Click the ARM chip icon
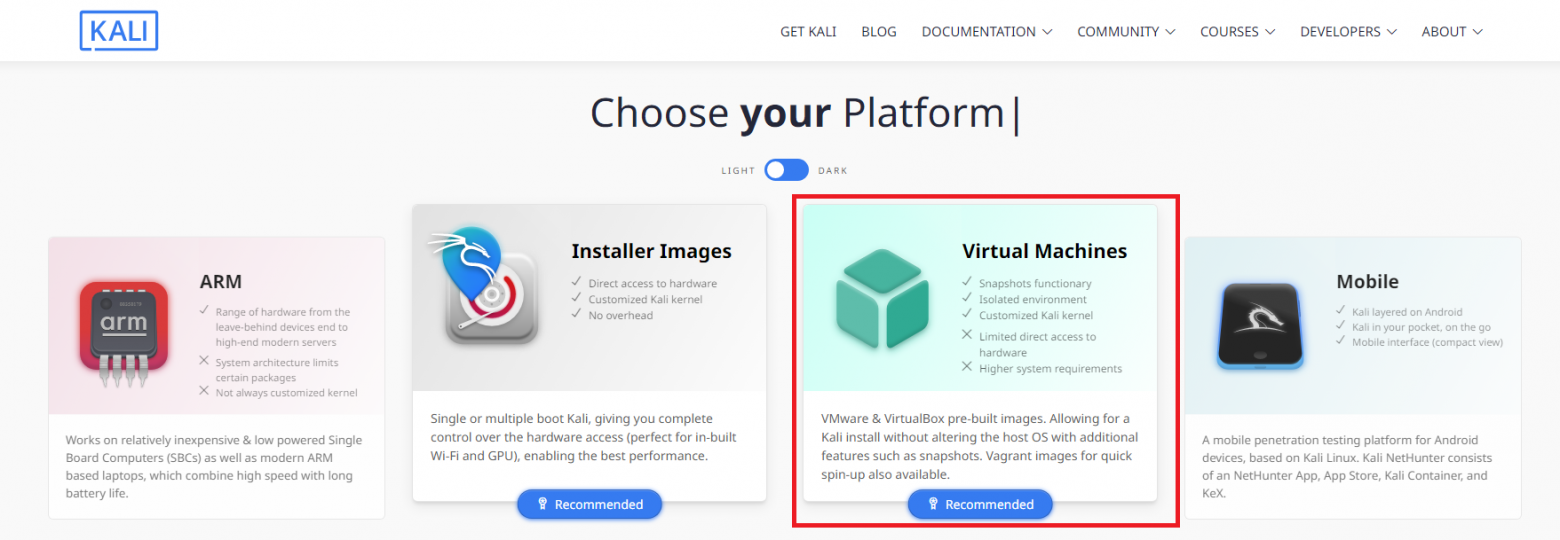The width and height of the screenshot is (1560, 540). pyautogui.click(x=124, y=334)
